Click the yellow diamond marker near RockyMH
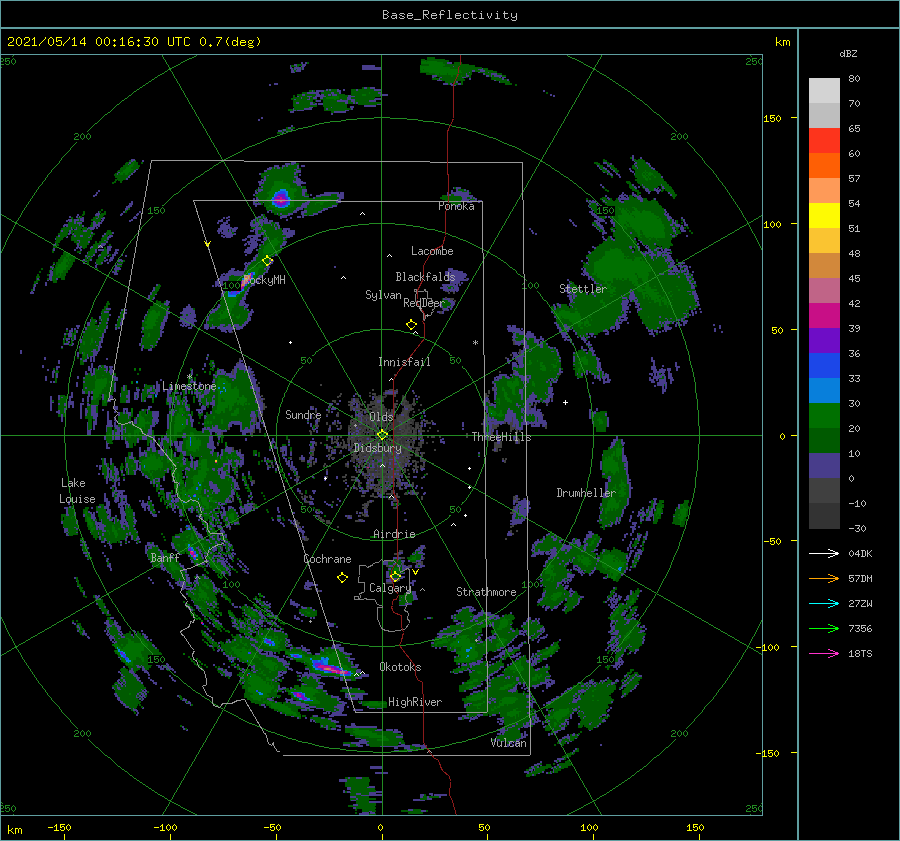This screenshot has width=900, height=841. pyautogui.click(x=267, y=261)
